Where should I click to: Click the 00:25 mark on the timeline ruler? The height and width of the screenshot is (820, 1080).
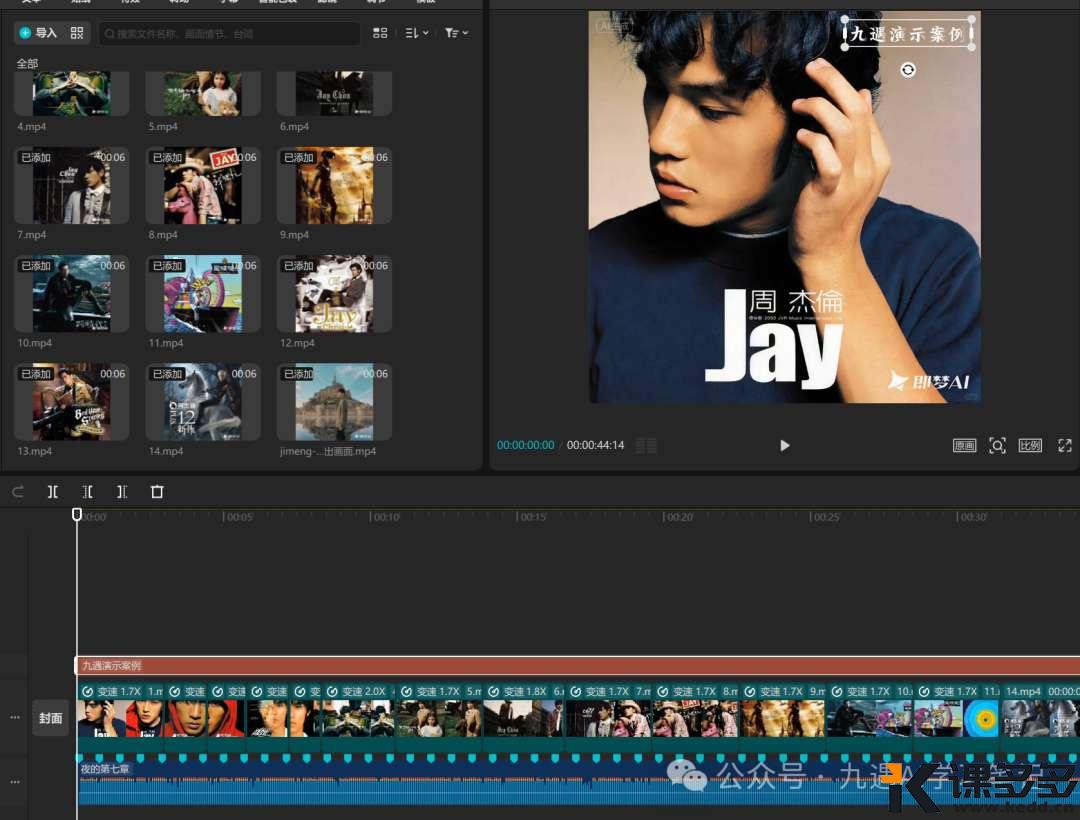(x=827, y=517)
